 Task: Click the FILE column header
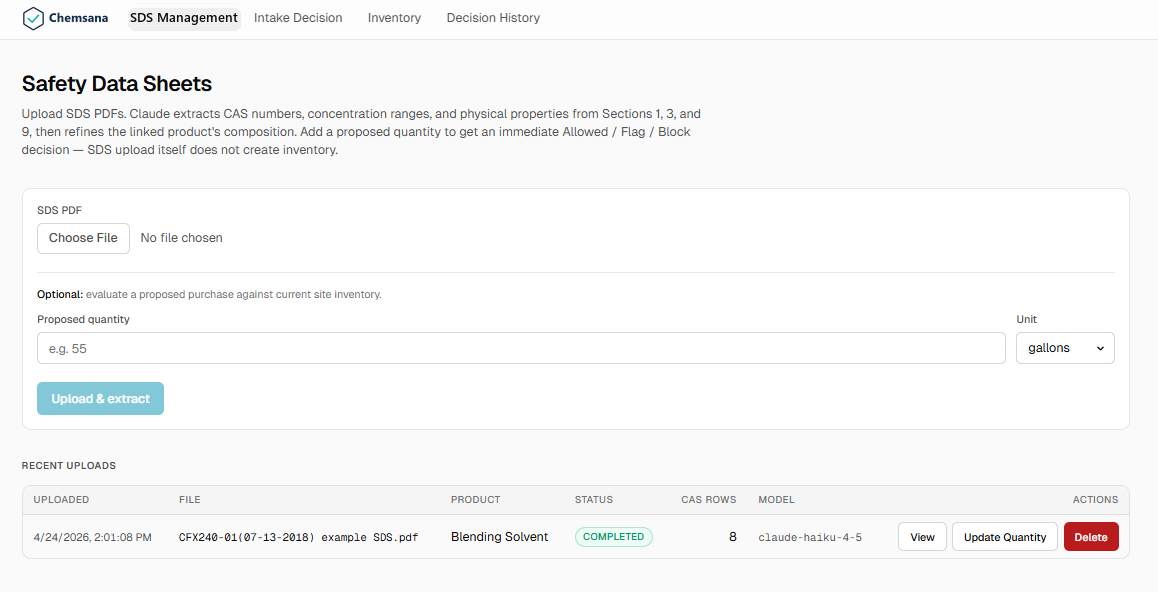click(x=190, y=500)
